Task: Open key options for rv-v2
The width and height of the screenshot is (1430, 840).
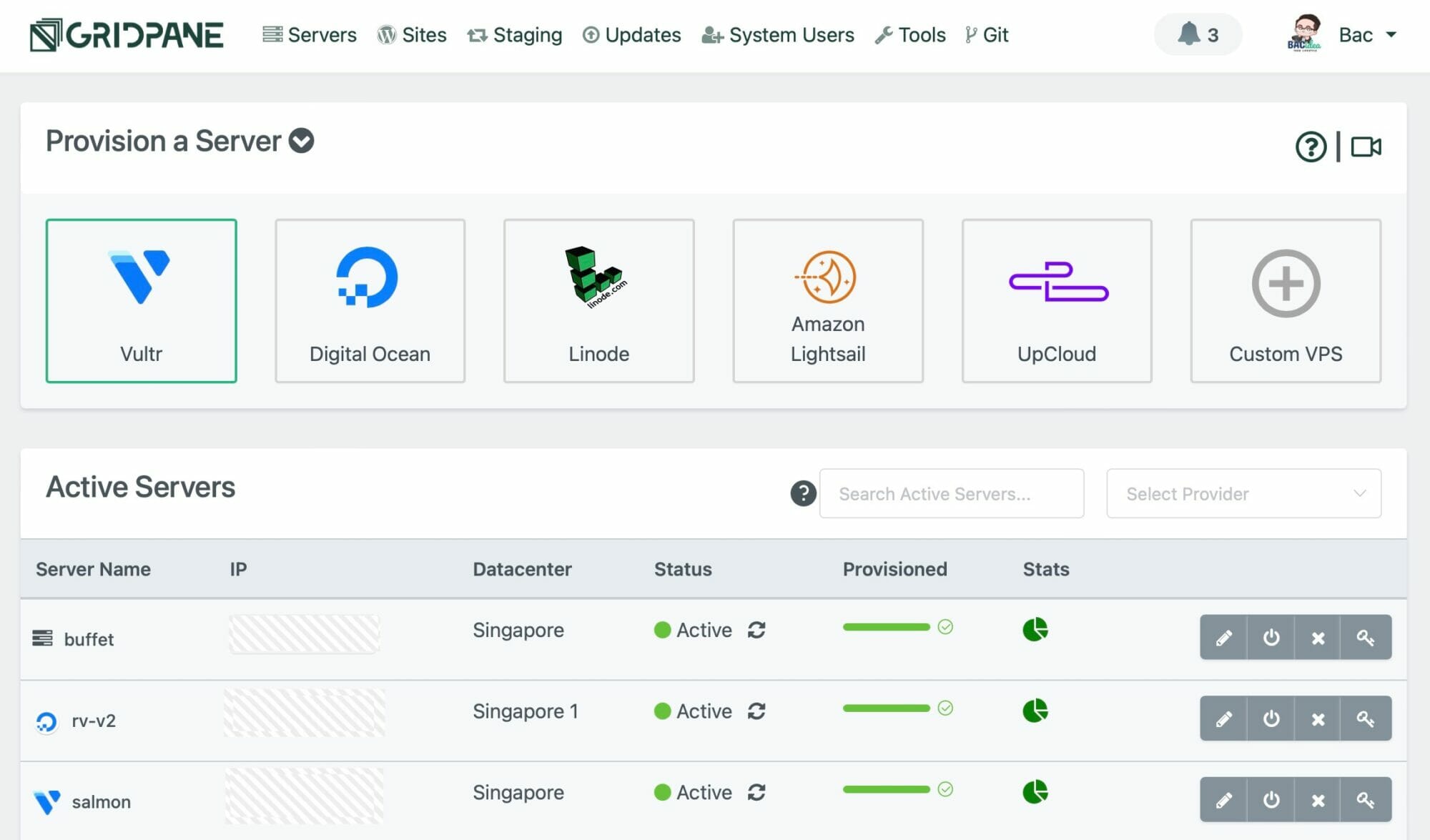Action: (x=1366, y=718)
